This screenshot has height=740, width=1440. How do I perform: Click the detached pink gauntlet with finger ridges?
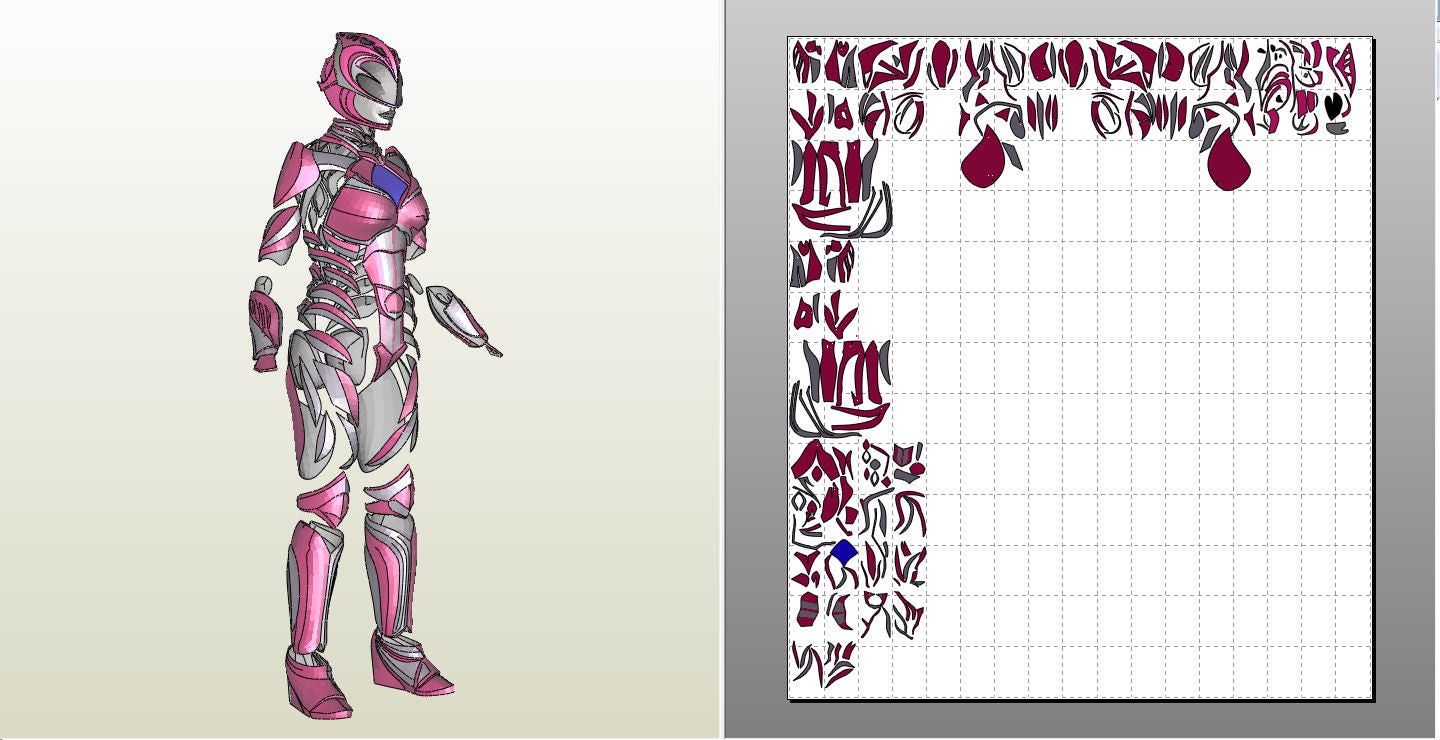(266, 326)
